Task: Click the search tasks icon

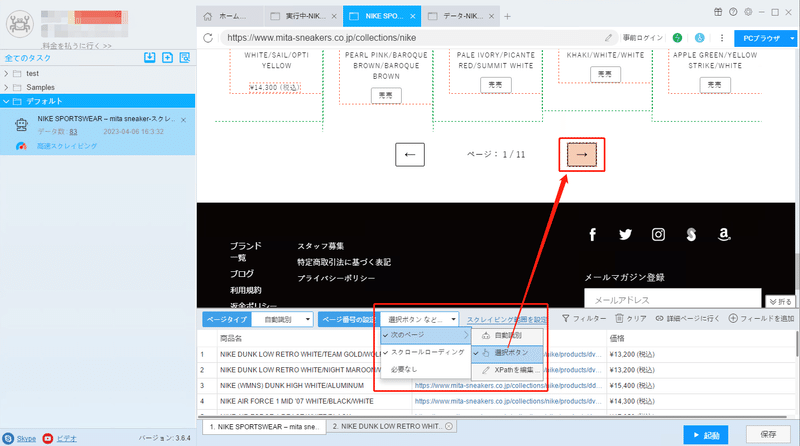Action: [185, 58]
